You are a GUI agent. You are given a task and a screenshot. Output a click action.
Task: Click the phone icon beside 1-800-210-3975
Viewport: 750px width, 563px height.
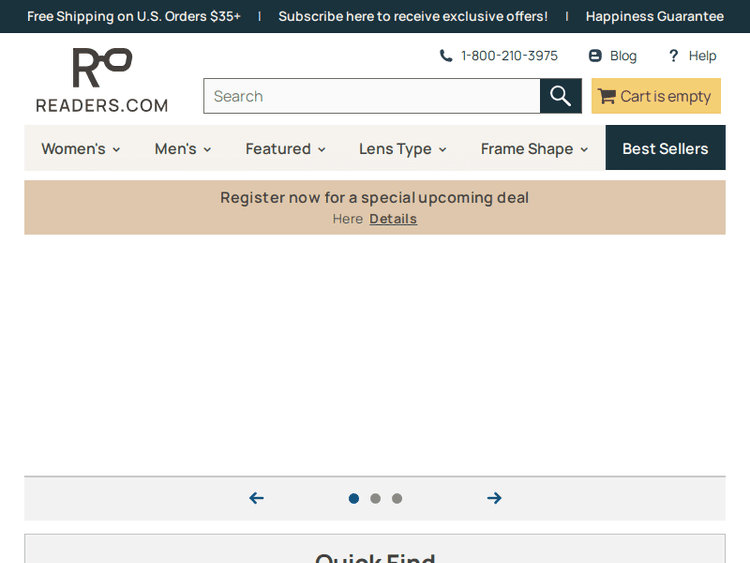coord(446,56)
